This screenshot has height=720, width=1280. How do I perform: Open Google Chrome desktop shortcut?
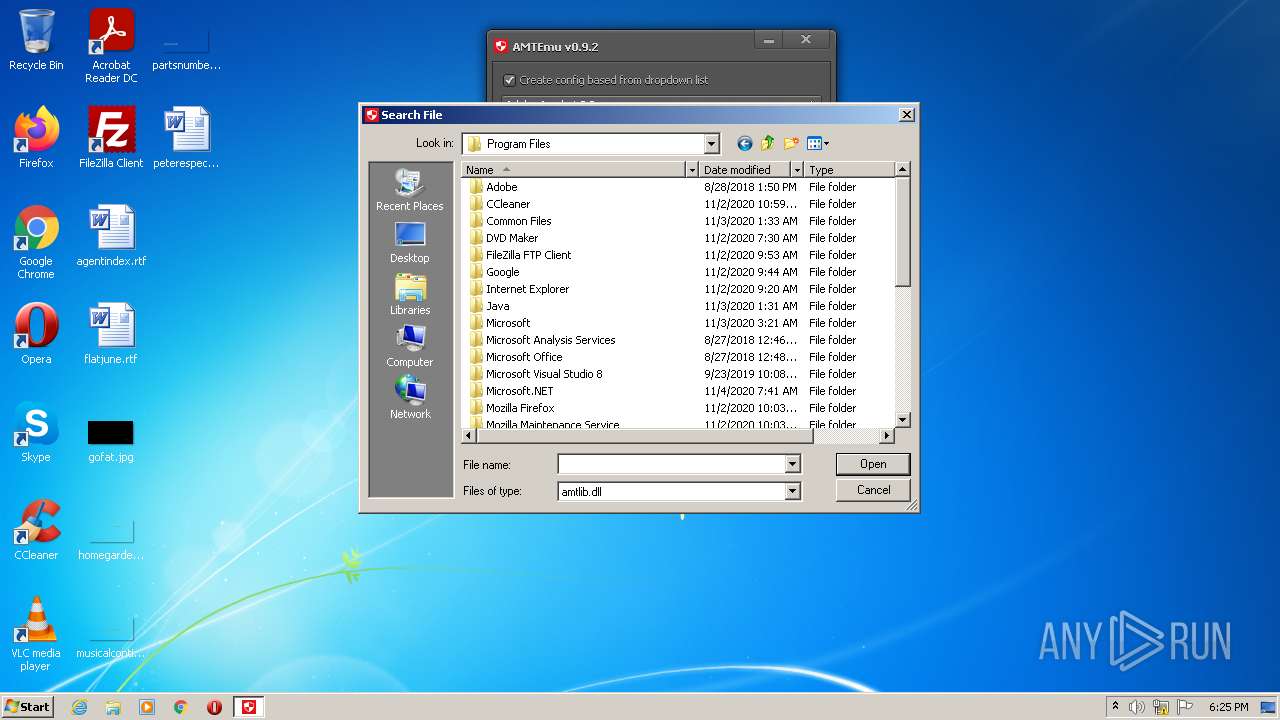pos(36,242)
